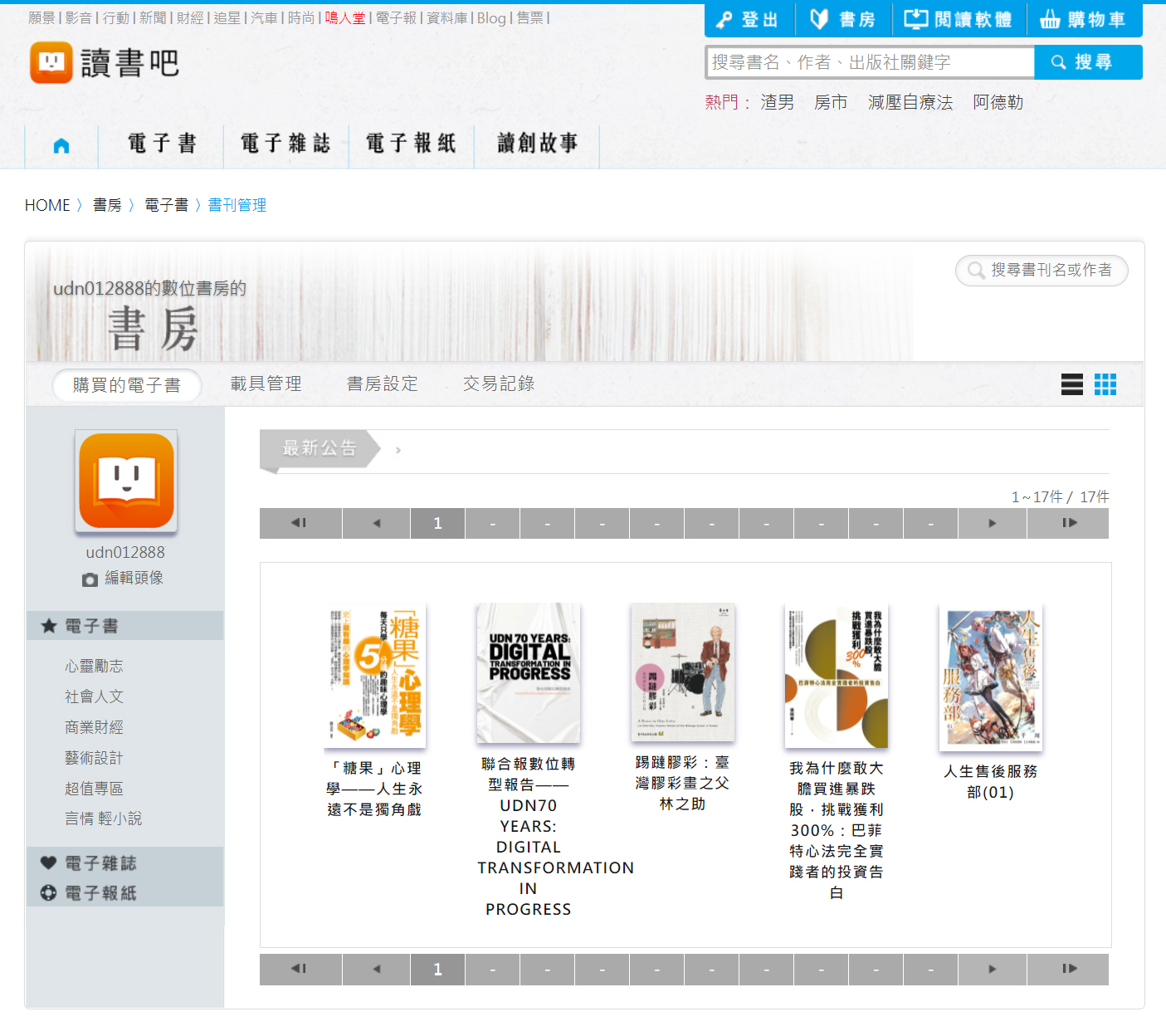Switch to grid view layout icon
1166x1036 pixels.
pos(1105,384)
